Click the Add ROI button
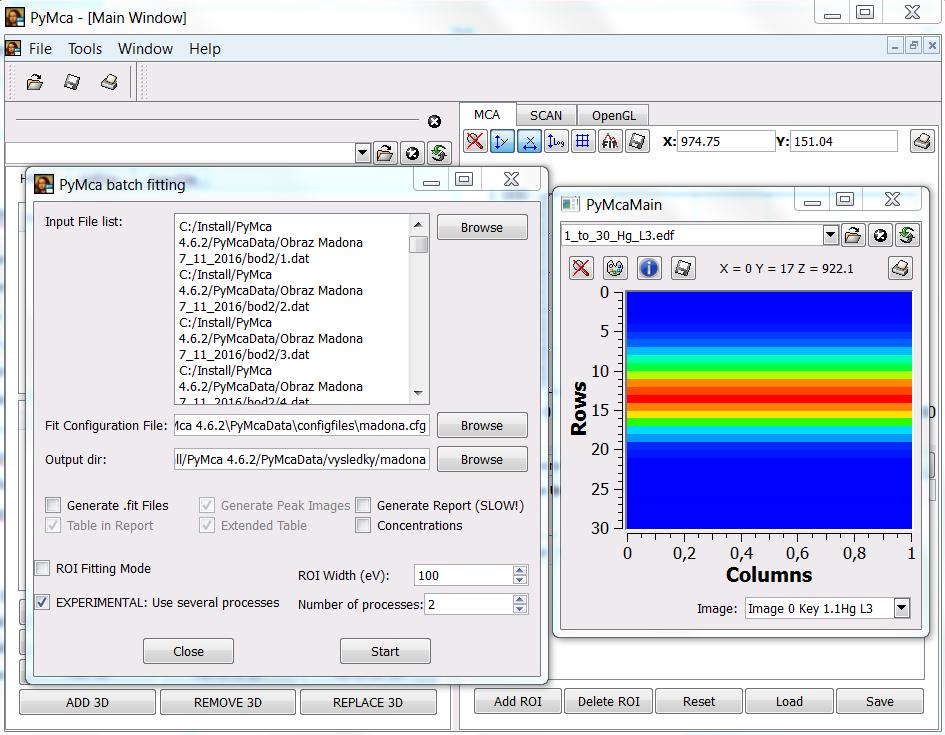 (x=518, y=701)
